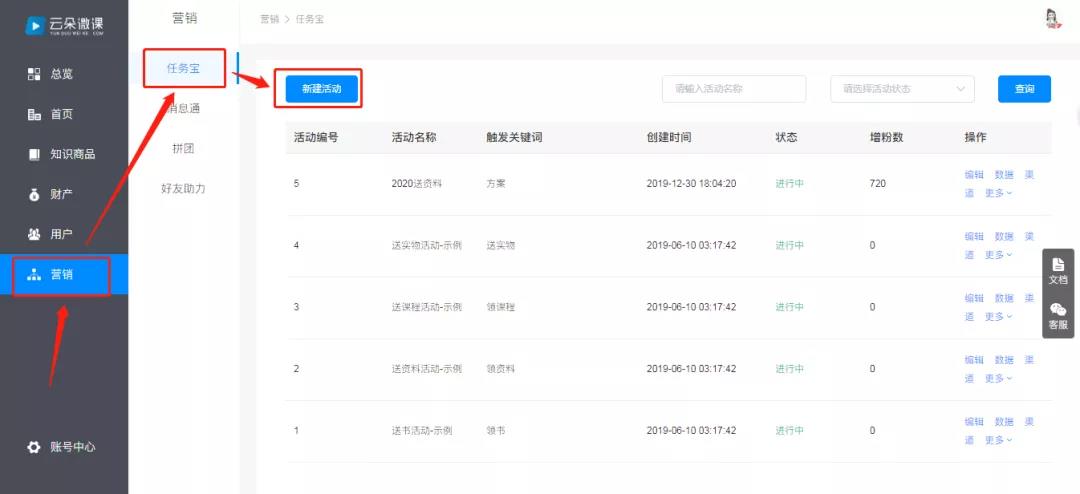Click the 营销 submenu panel title
The image size is (1080, 494).
tap(184, 19)
